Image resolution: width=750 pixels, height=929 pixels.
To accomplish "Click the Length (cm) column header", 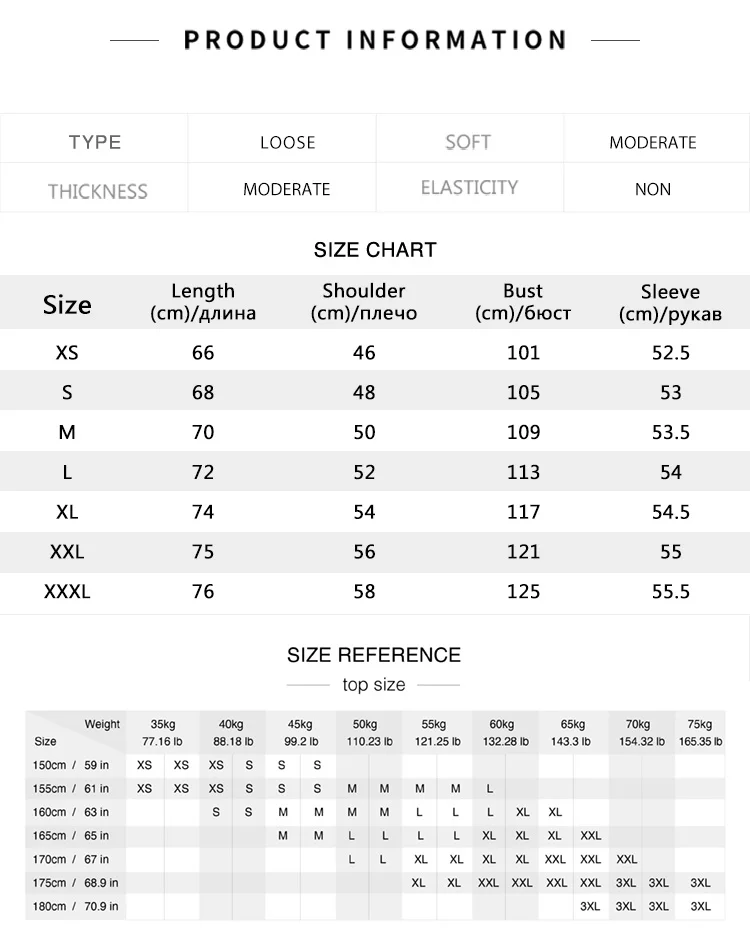I will 203,302.
